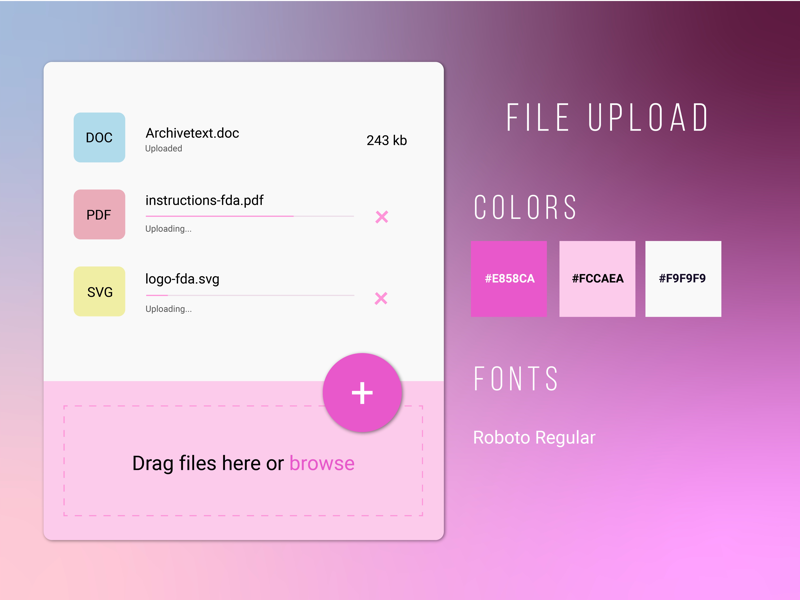Click the FILE UPLOAD heading
This screenshot has width=800, height=600.
pos(607,116)
